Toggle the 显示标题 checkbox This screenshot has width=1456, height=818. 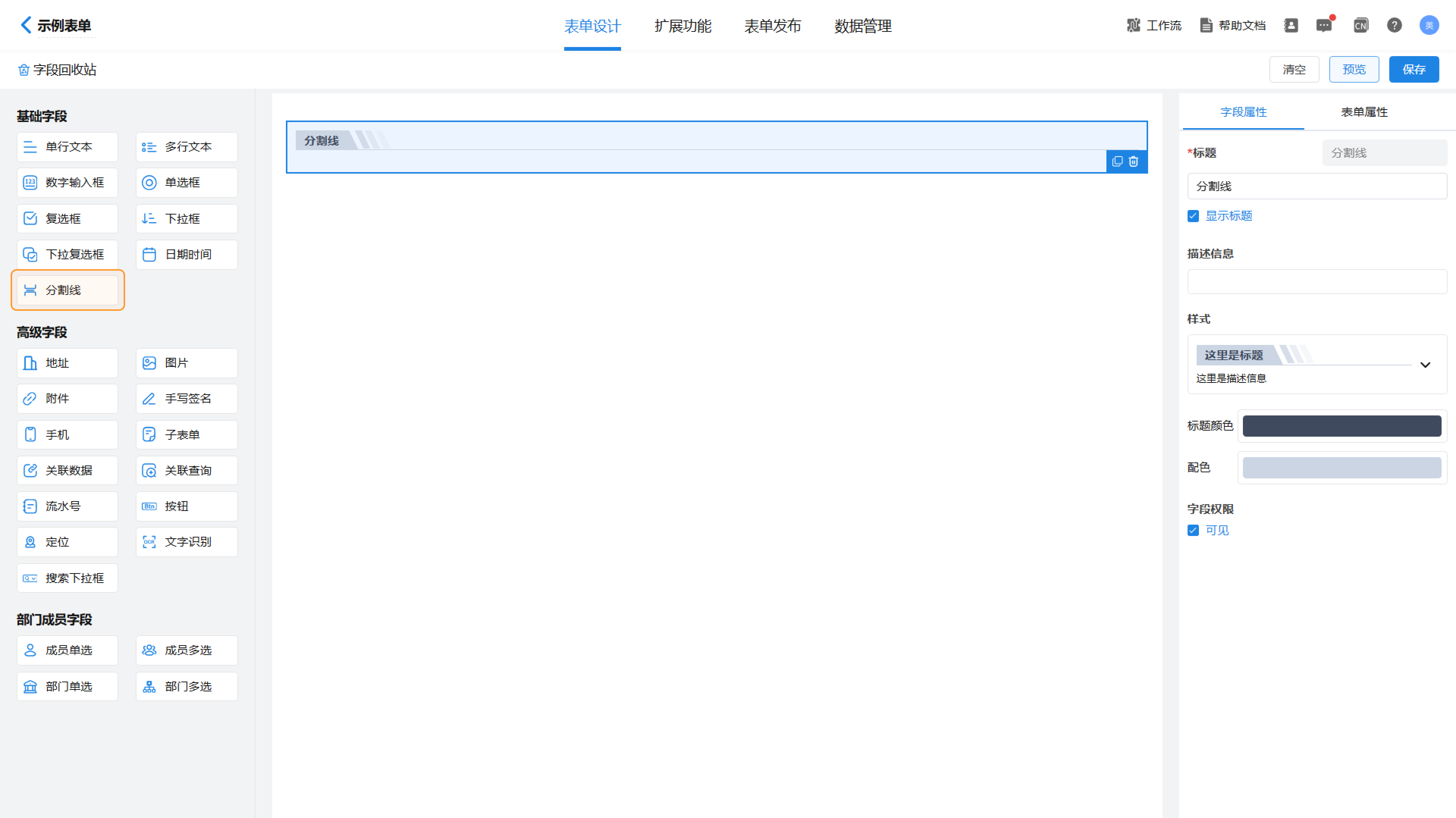1193,216
